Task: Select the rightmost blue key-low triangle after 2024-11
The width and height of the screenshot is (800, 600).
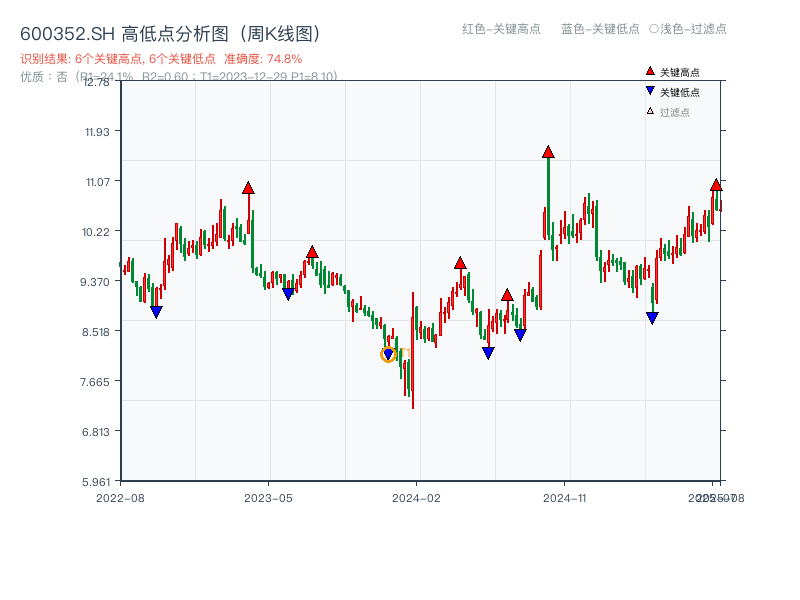Action: coord(652,318)
